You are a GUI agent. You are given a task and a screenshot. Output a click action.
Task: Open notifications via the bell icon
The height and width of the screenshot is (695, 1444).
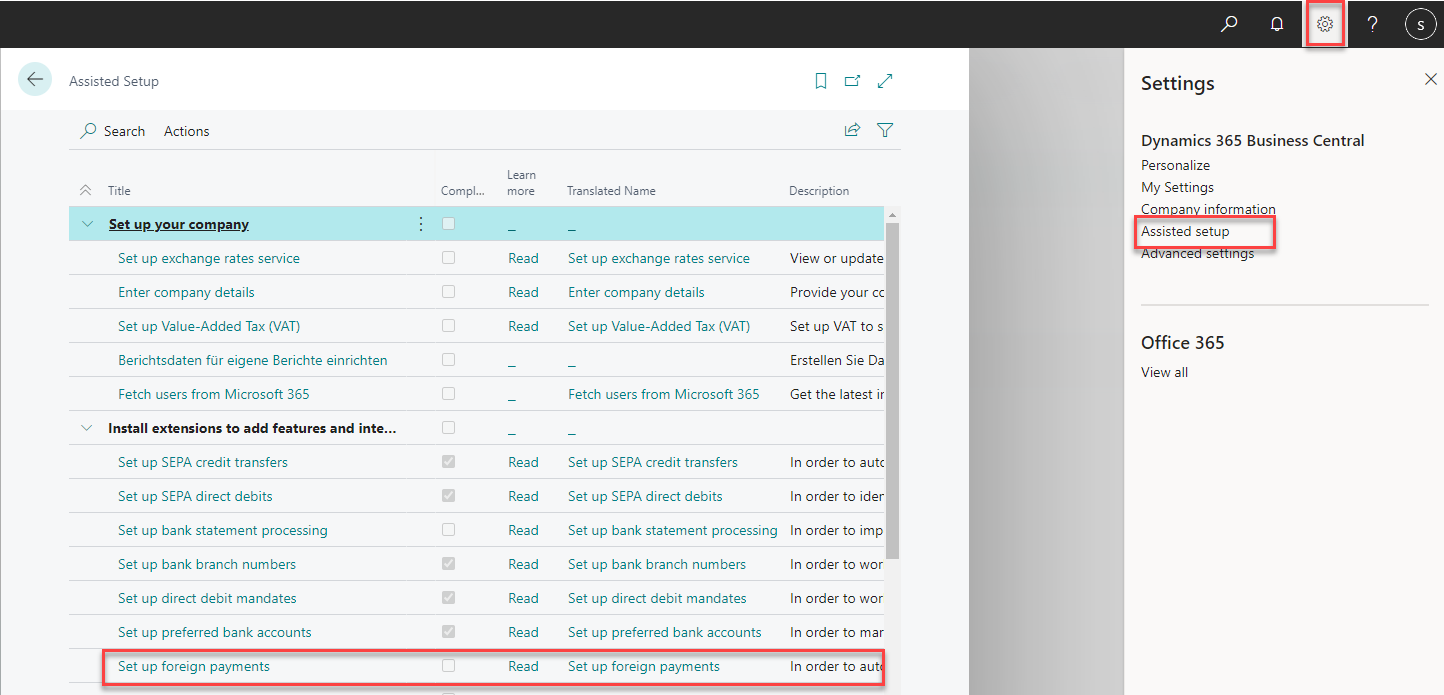coord(1276,23)
